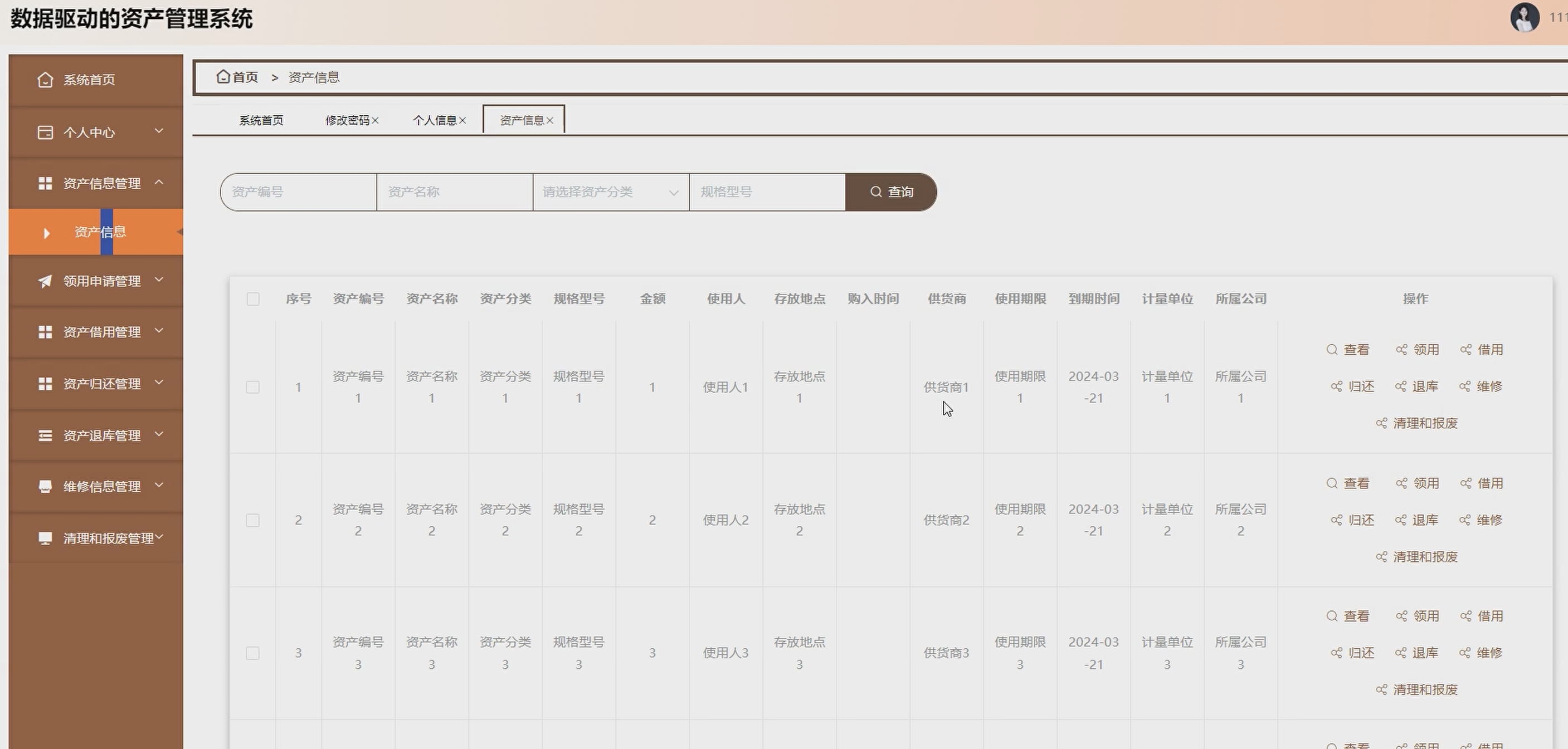Open 系统首页 in the sidebar
The width and height of the screenshot is (1568, 749).
96,80
